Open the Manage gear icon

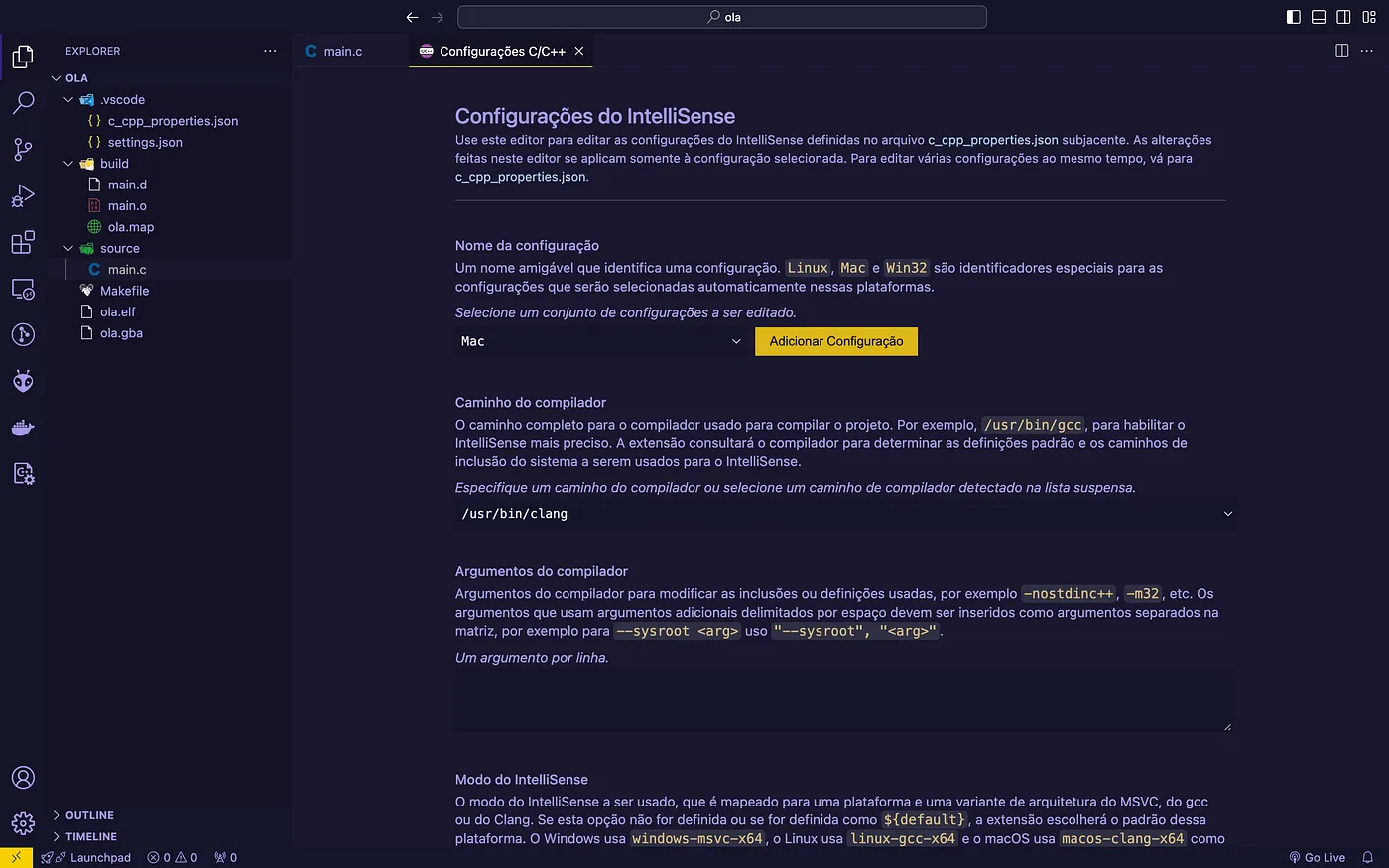pyautogui.click(x=23, y=823)
